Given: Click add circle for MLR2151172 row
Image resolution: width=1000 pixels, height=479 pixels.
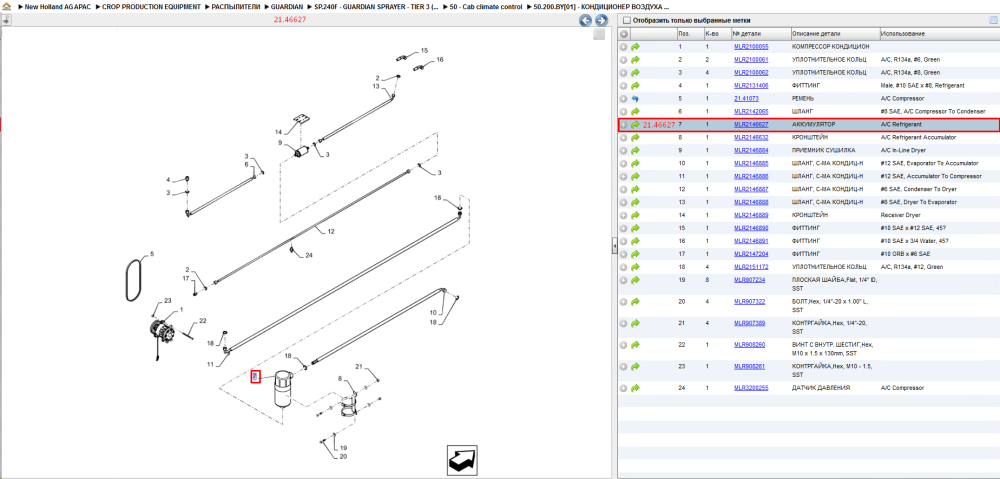Looking at the screenshot, I should click(x=624, y=267).
